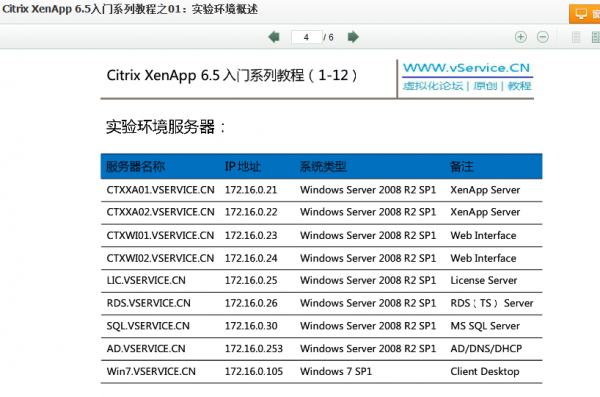This screenshot has height=397, width=600.
Task: Click IP address 172.16.0.22
Action: tap(251, 212)
